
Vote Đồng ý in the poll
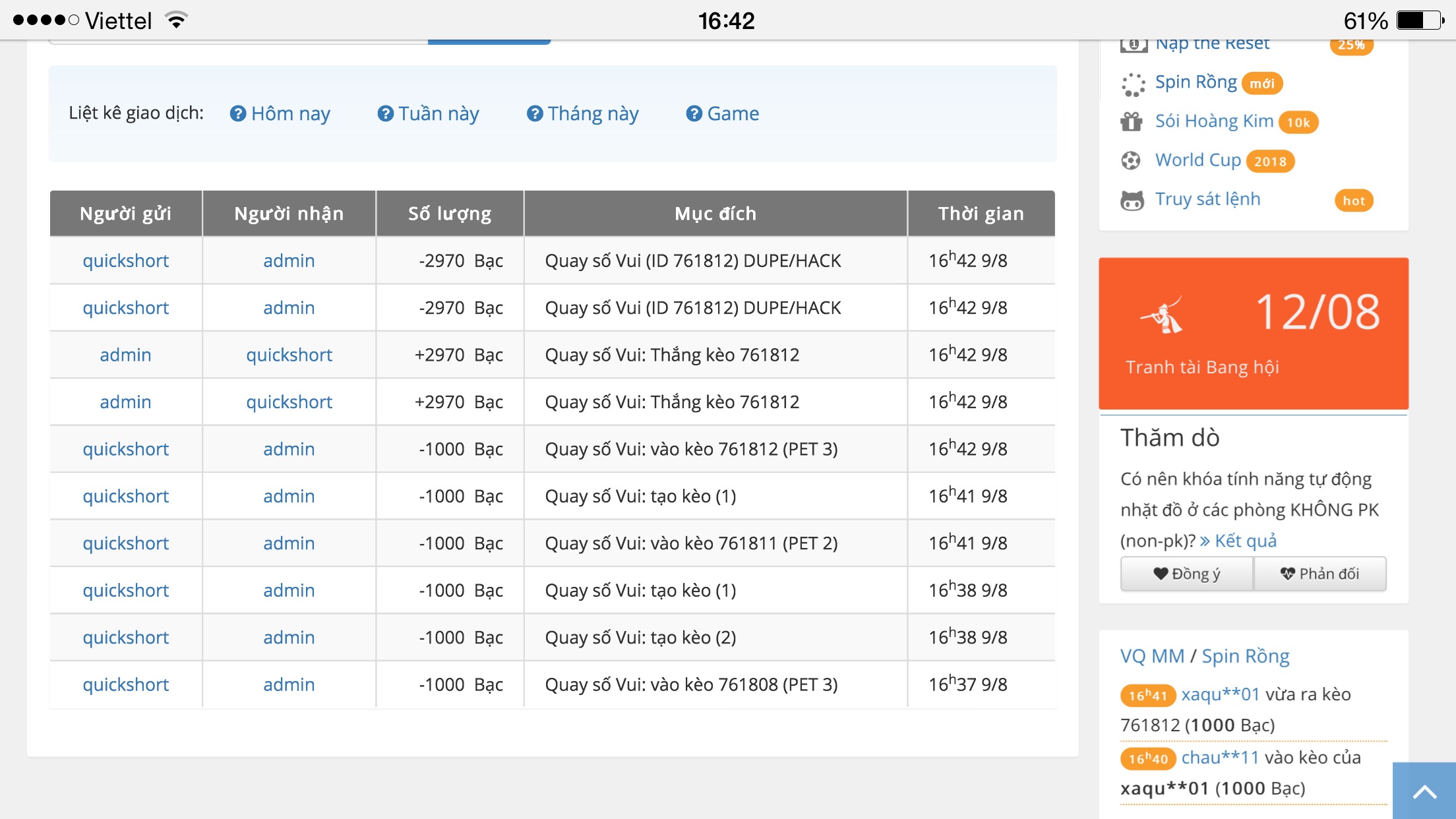click(x=1186, y=574)
